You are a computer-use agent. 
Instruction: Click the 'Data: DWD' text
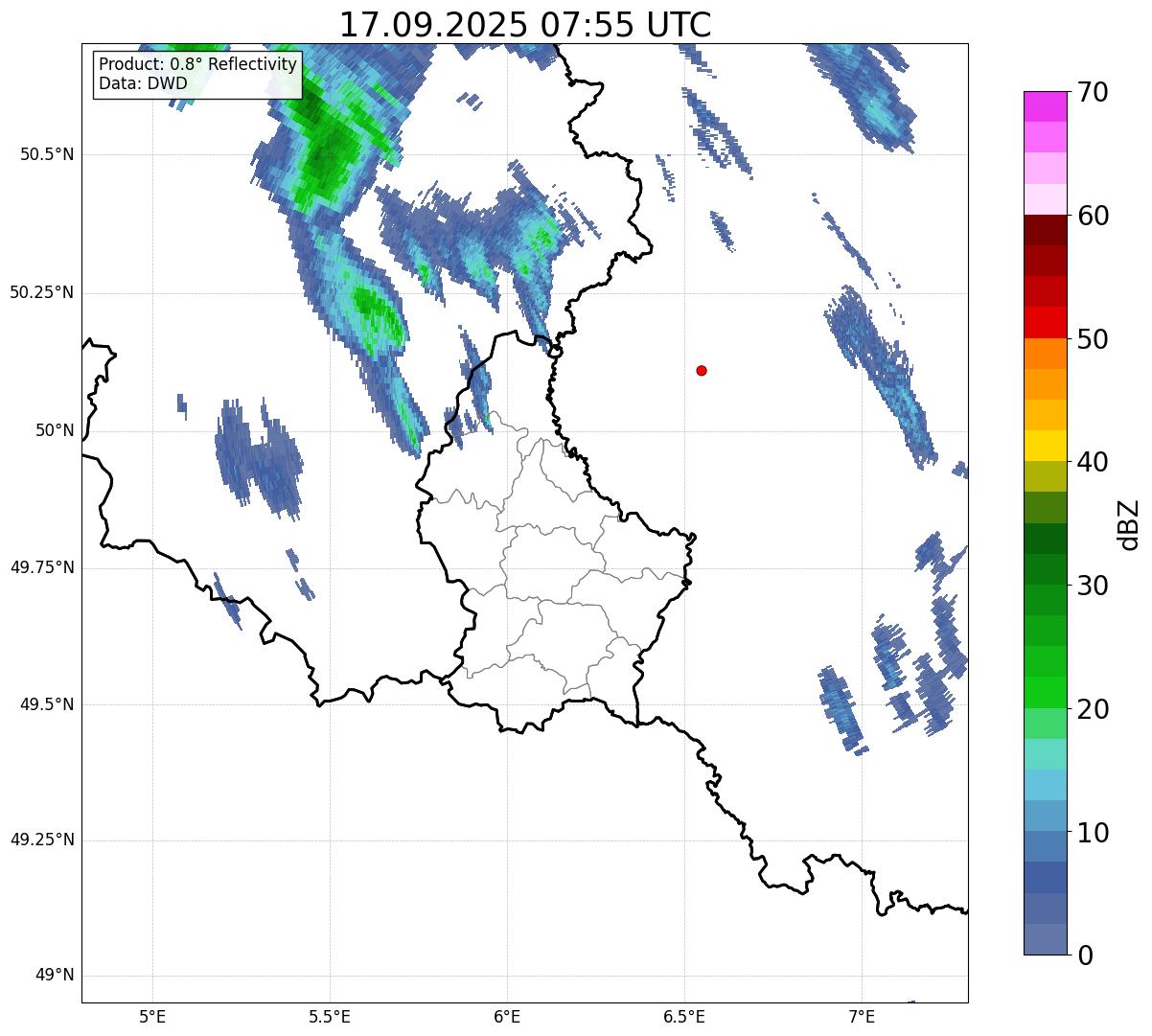143,83
